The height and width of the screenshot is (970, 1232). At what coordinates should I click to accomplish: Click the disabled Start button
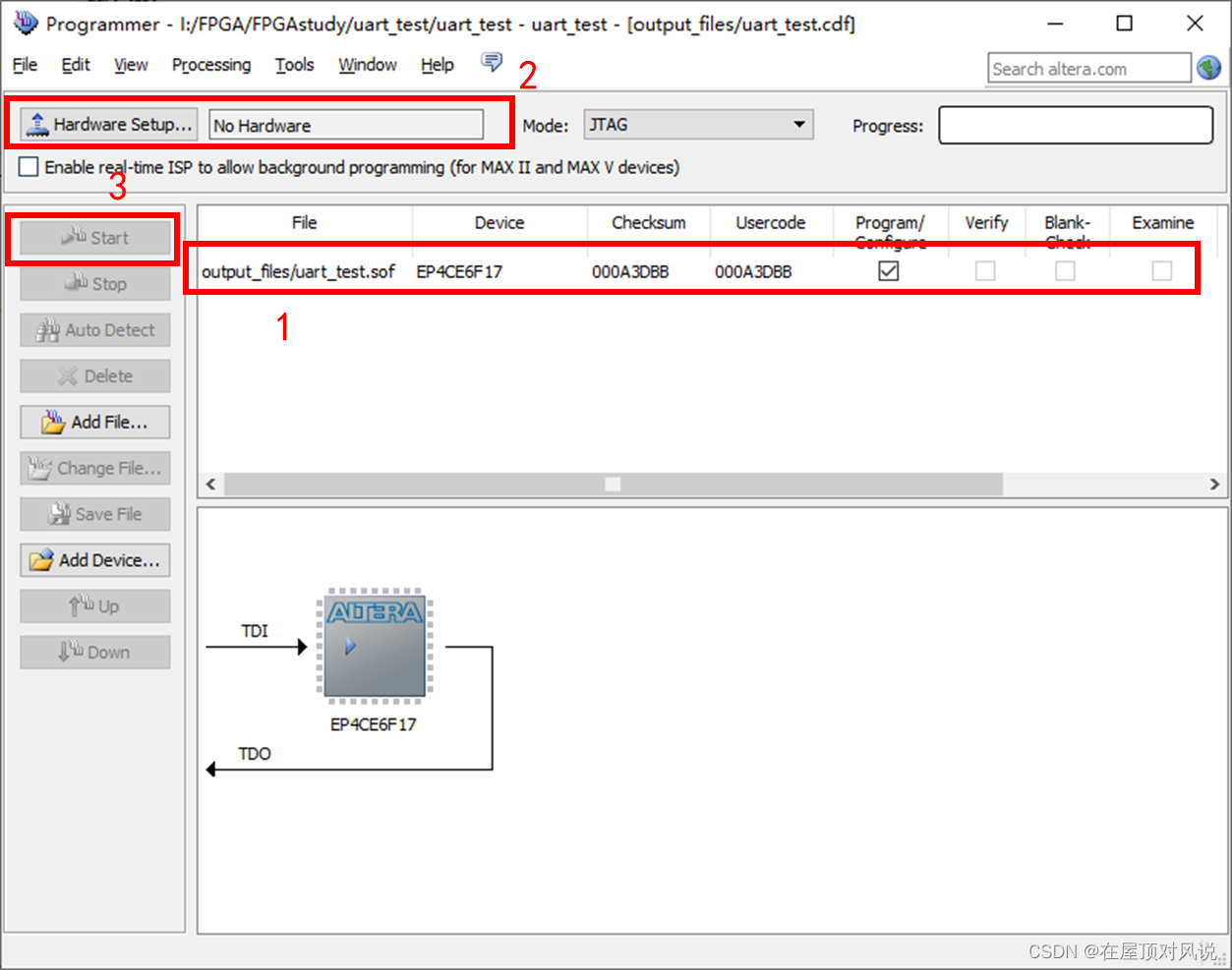coord(93,238)
